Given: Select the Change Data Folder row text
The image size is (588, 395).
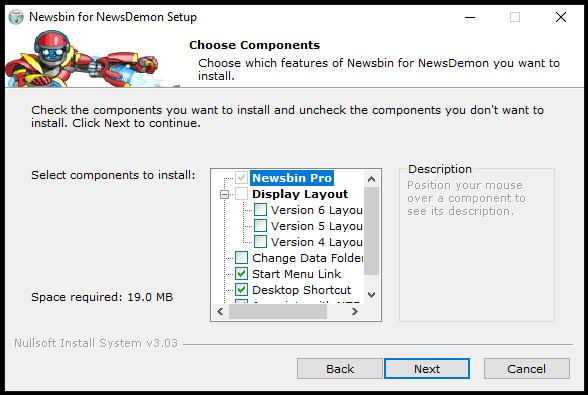Looking at the screenshot, I should tap(308, 258).
